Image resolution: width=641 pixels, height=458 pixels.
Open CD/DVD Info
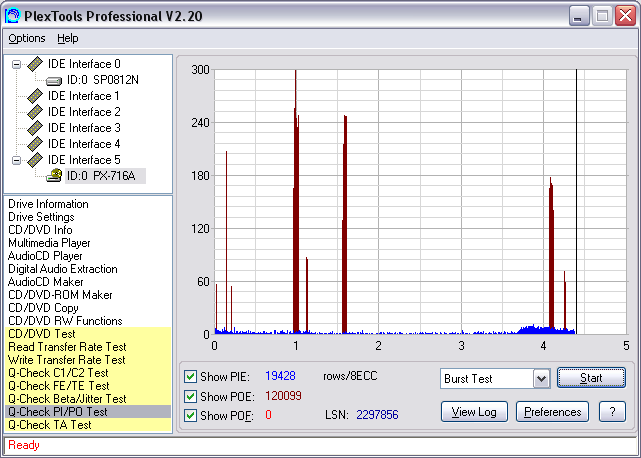pyautogui.click(x=40, y=230)
